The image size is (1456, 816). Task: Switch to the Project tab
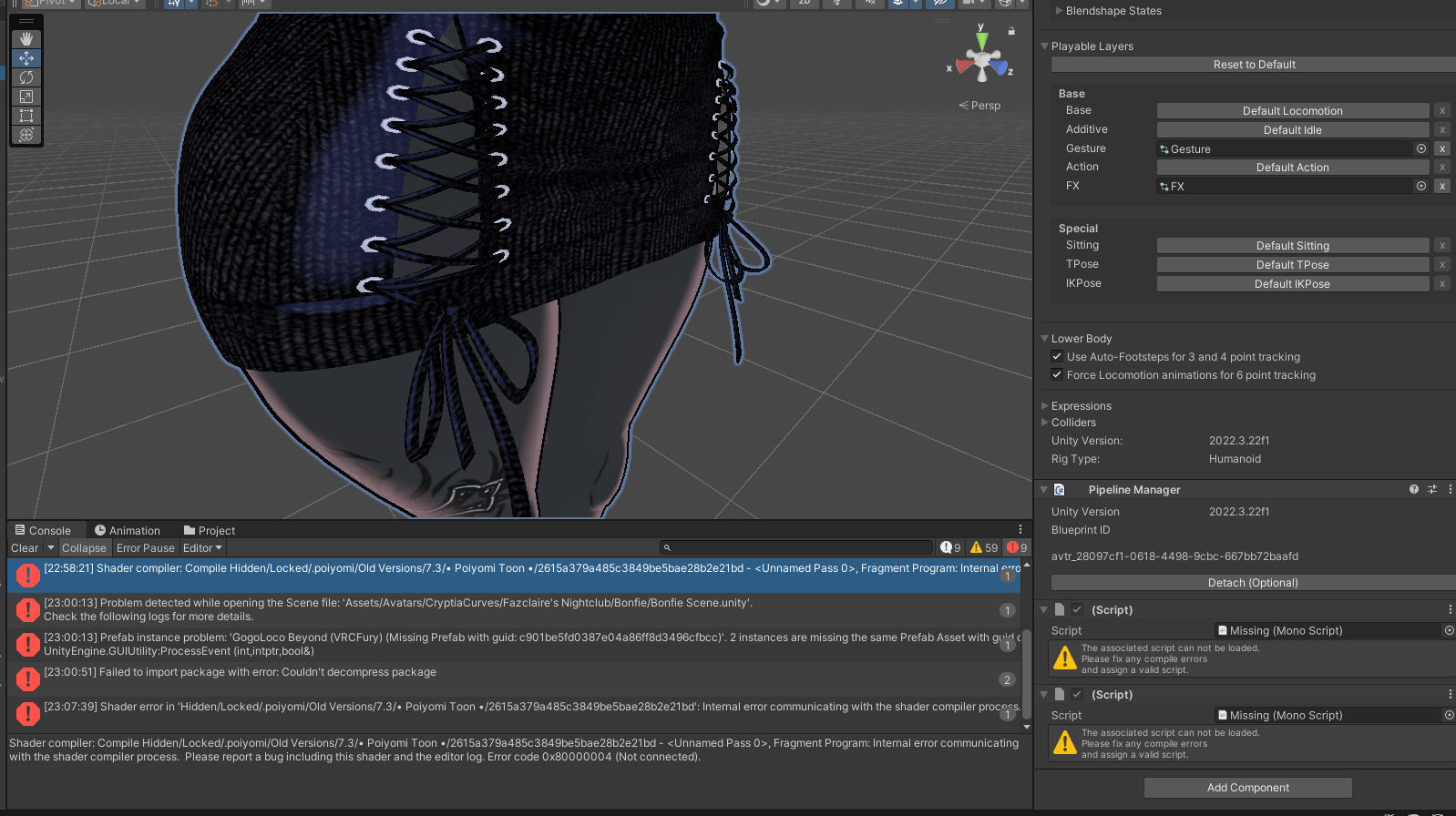210,530
